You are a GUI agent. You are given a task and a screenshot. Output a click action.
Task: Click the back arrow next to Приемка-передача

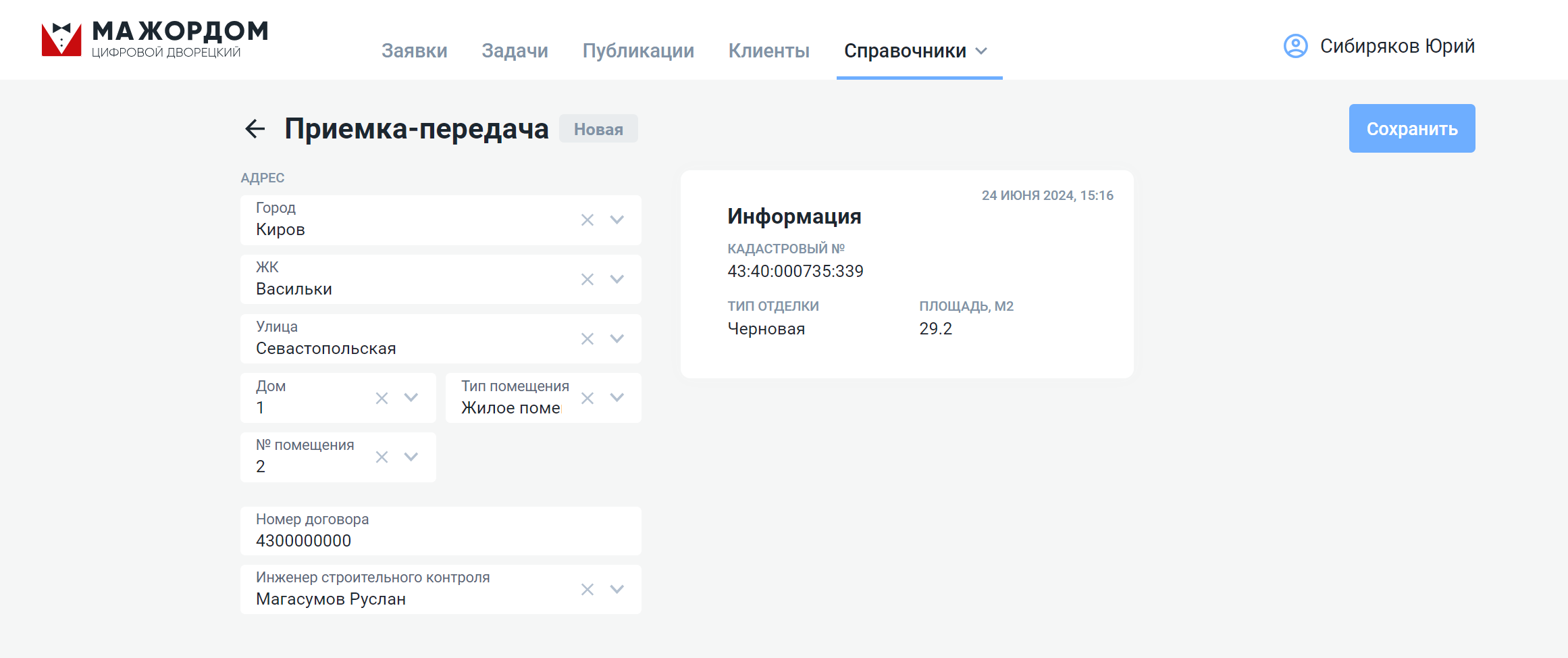255,128
